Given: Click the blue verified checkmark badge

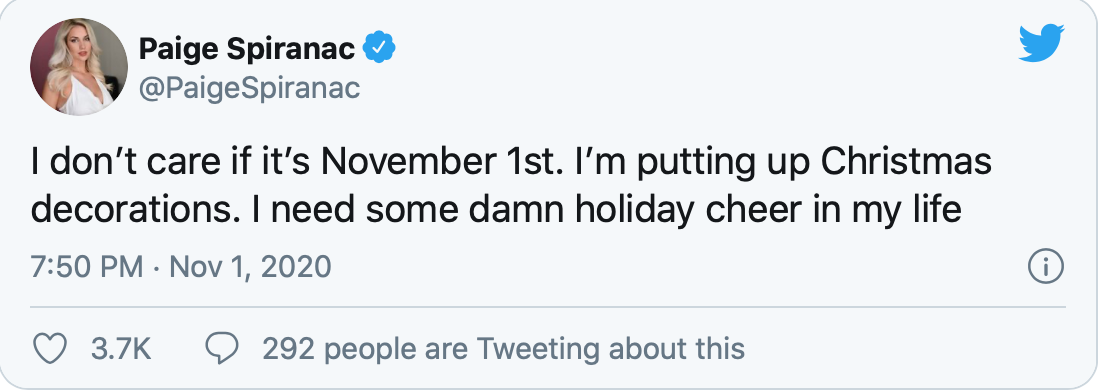Looking at the screenshot, I should [x=382, y=48].
